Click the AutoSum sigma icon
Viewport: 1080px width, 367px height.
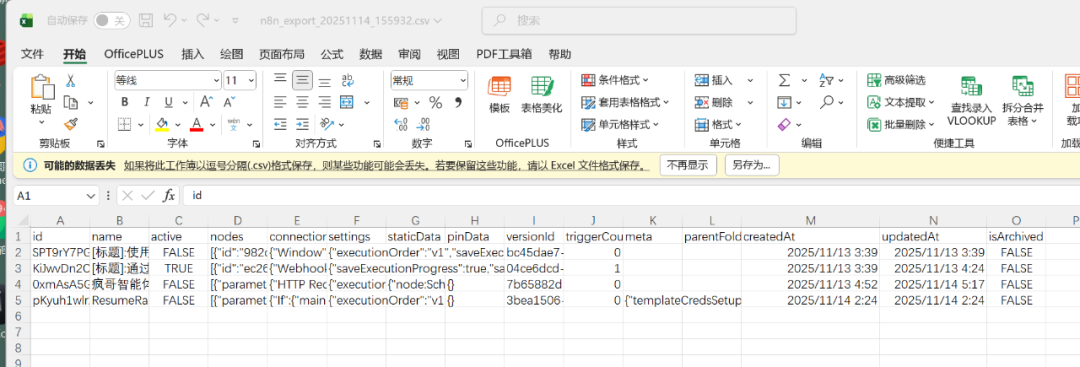pyautogui.click(x=784, y=81)
